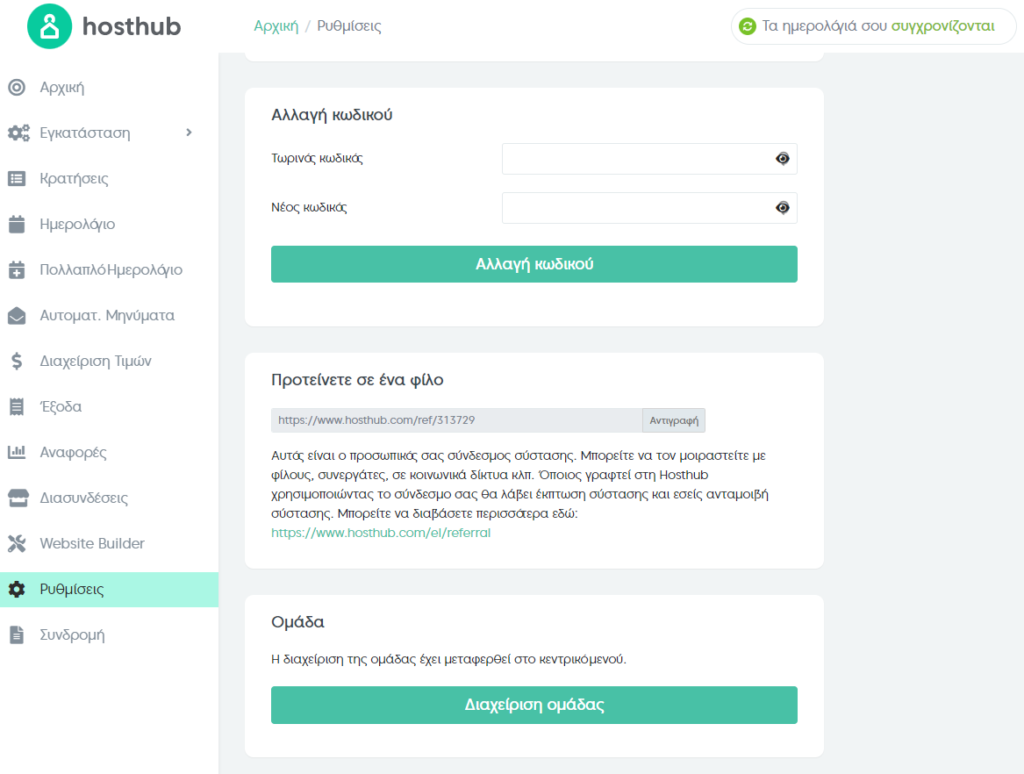Image resolution: width=1024 pixels, height=774 pixels.
Task: Click the green calendar sync status icon
Action: [x=747, y=26]
